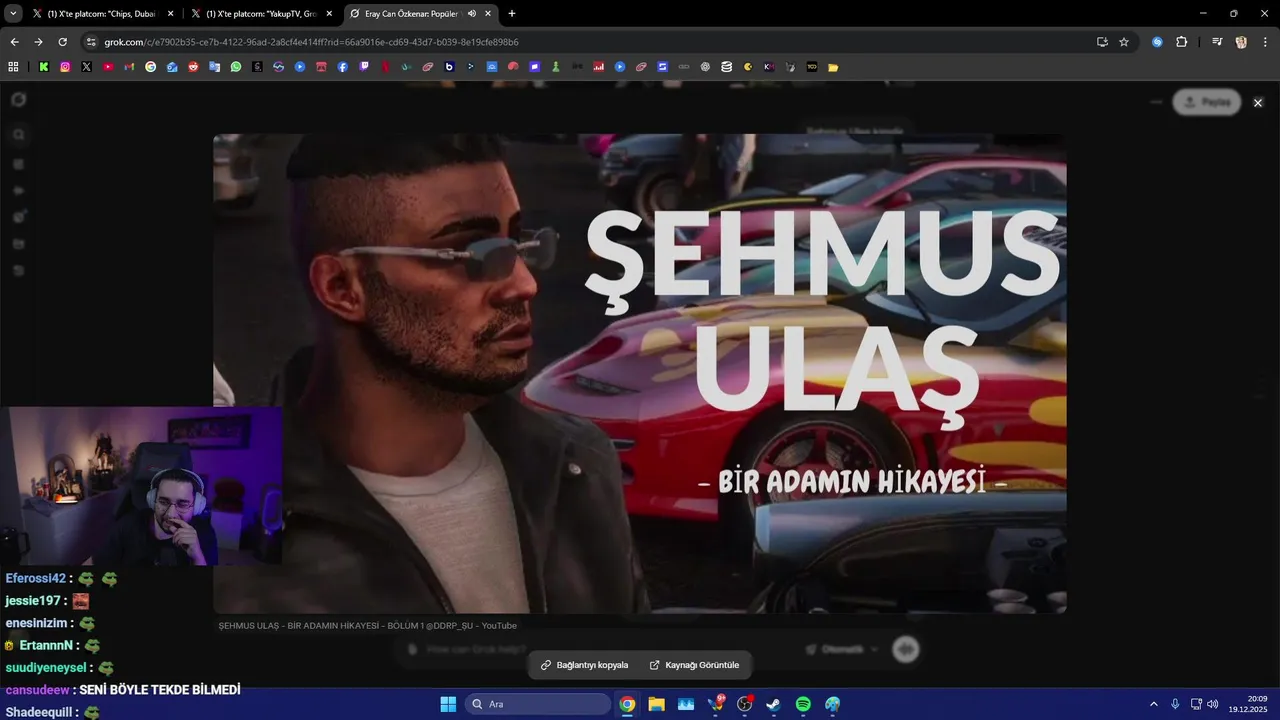Open the Twitch bookmark icon
Screen dimensions: 1280x720
[x=364, y=67]
